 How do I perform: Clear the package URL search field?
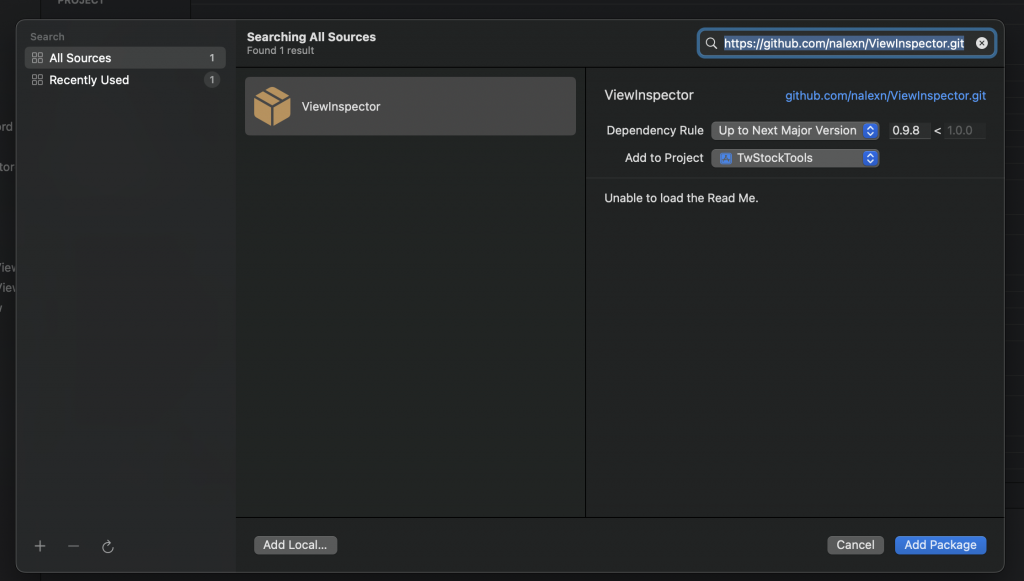(x=982, y=43)
